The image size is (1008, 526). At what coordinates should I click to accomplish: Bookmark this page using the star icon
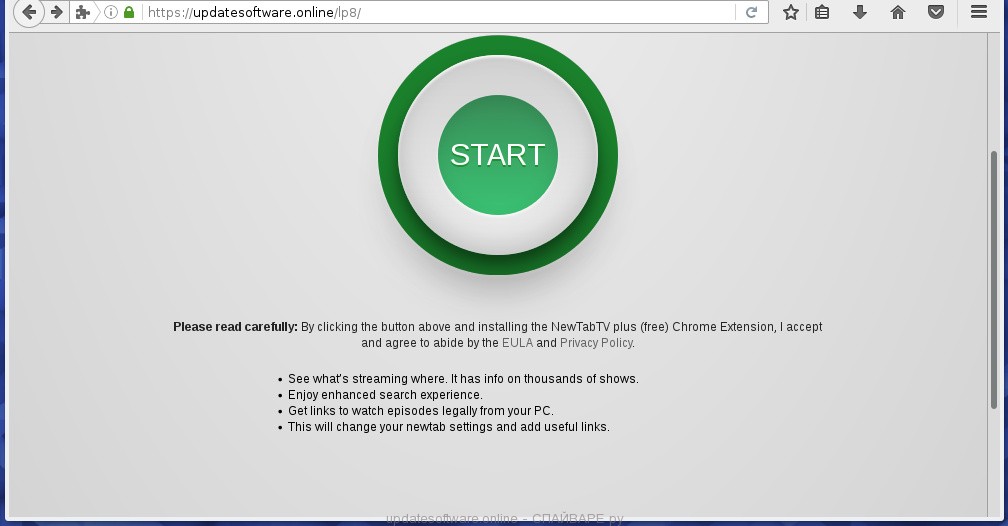click(x=791, y=13)
